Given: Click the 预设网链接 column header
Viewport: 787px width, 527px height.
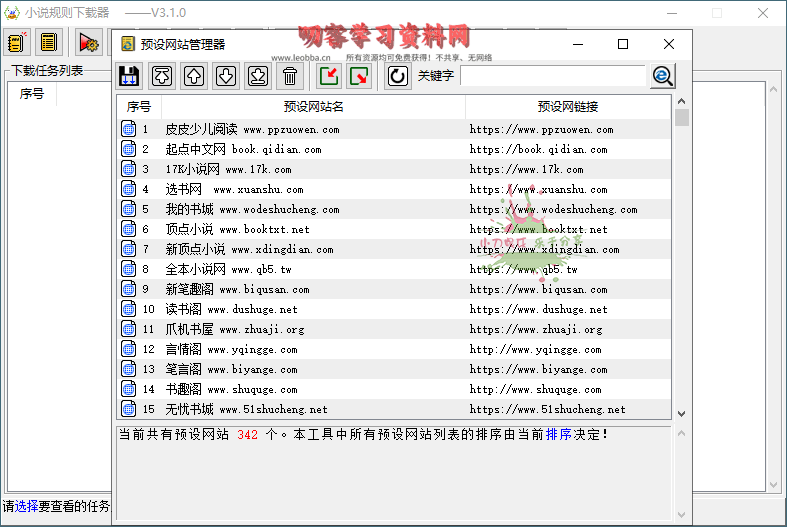Looking at the screenshot, I should pos(568,106).
